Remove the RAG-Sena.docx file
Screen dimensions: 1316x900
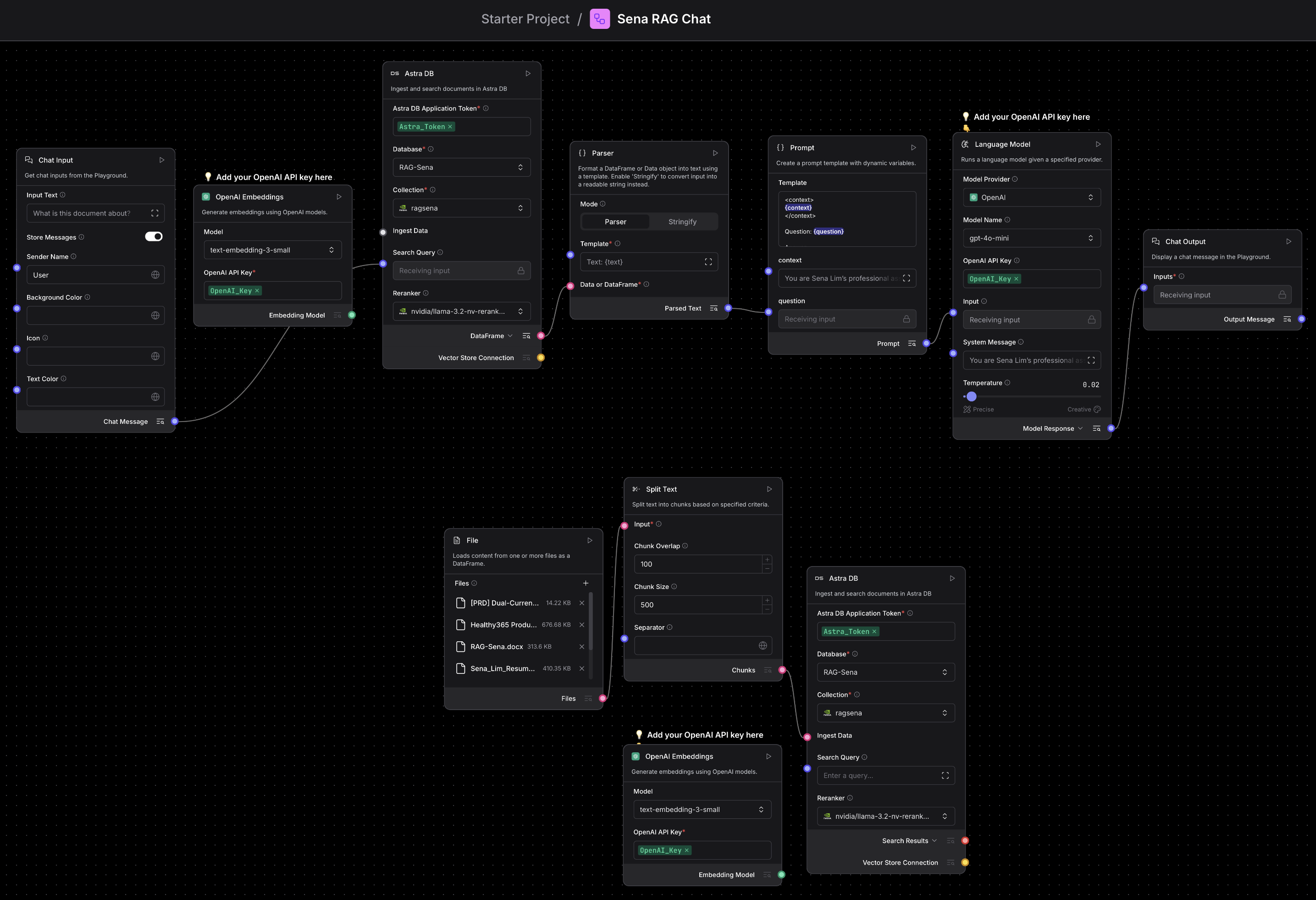click(x=581, y=646)
